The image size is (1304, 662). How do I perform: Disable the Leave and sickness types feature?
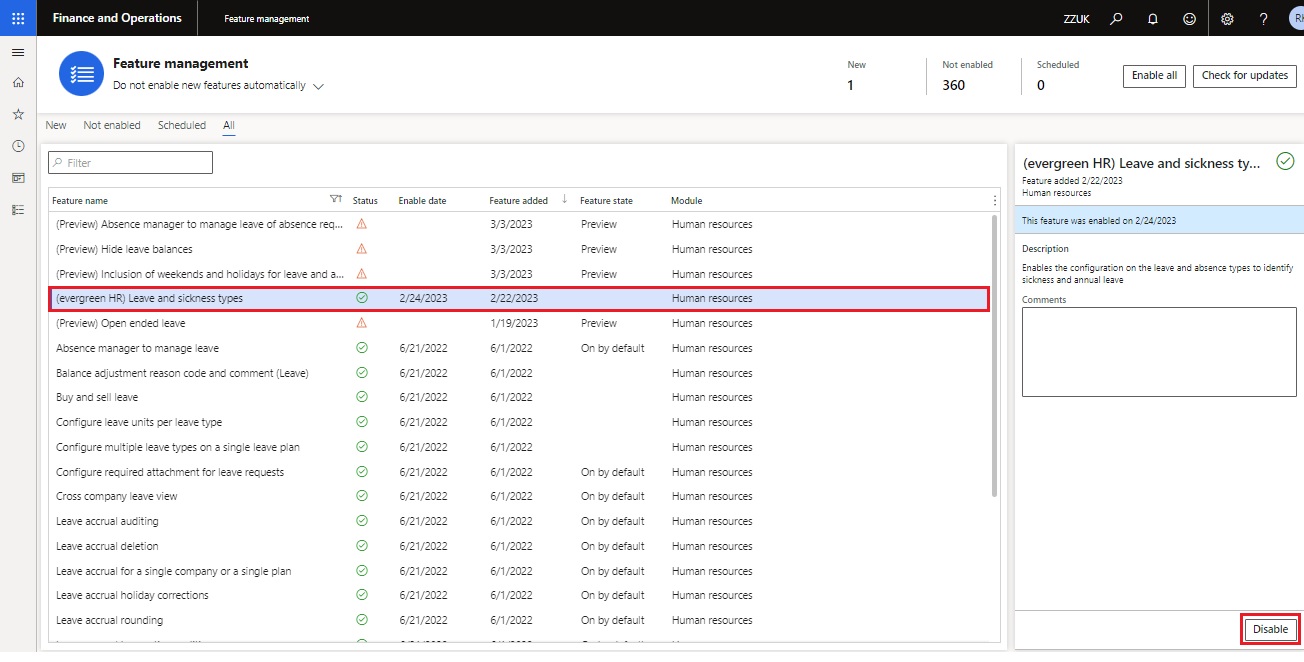coord(1269,628)
